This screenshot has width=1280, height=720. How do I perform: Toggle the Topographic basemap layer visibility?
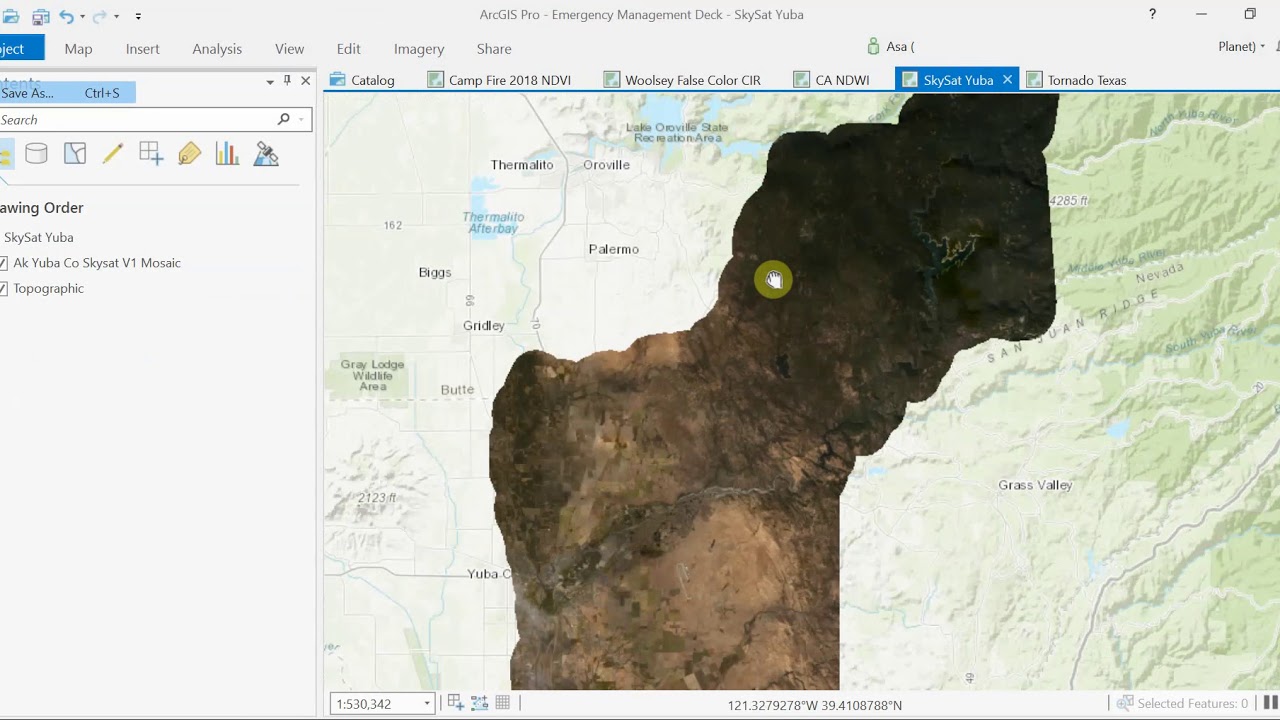(x=4, y=288)
